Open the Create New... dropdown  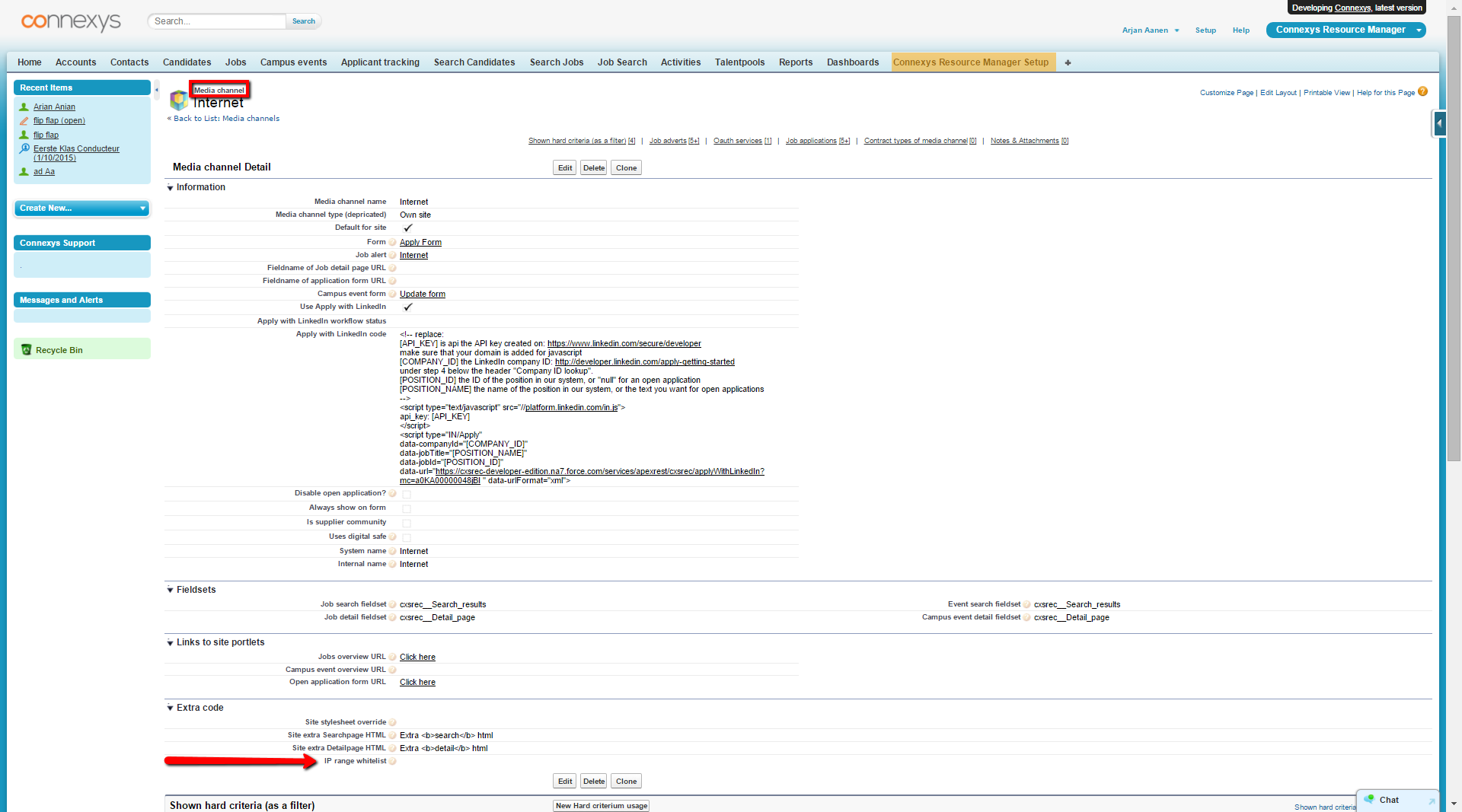[x=82, y=209]
